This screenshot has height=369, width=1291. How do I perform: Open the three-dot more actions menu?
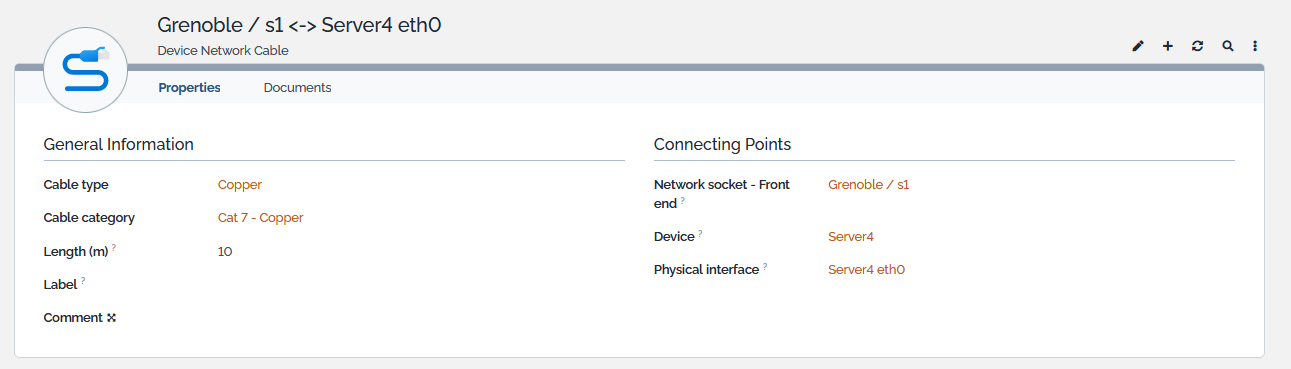click(x=1255, y=46)
